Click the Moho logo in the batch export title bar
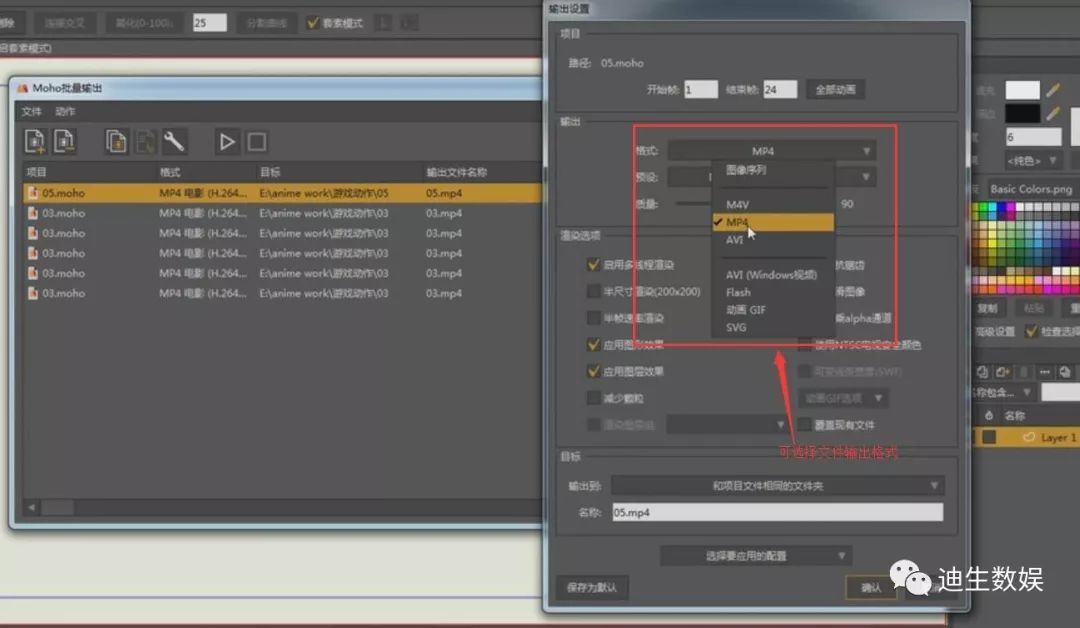The image size is (1080, 628). (23, 88)
